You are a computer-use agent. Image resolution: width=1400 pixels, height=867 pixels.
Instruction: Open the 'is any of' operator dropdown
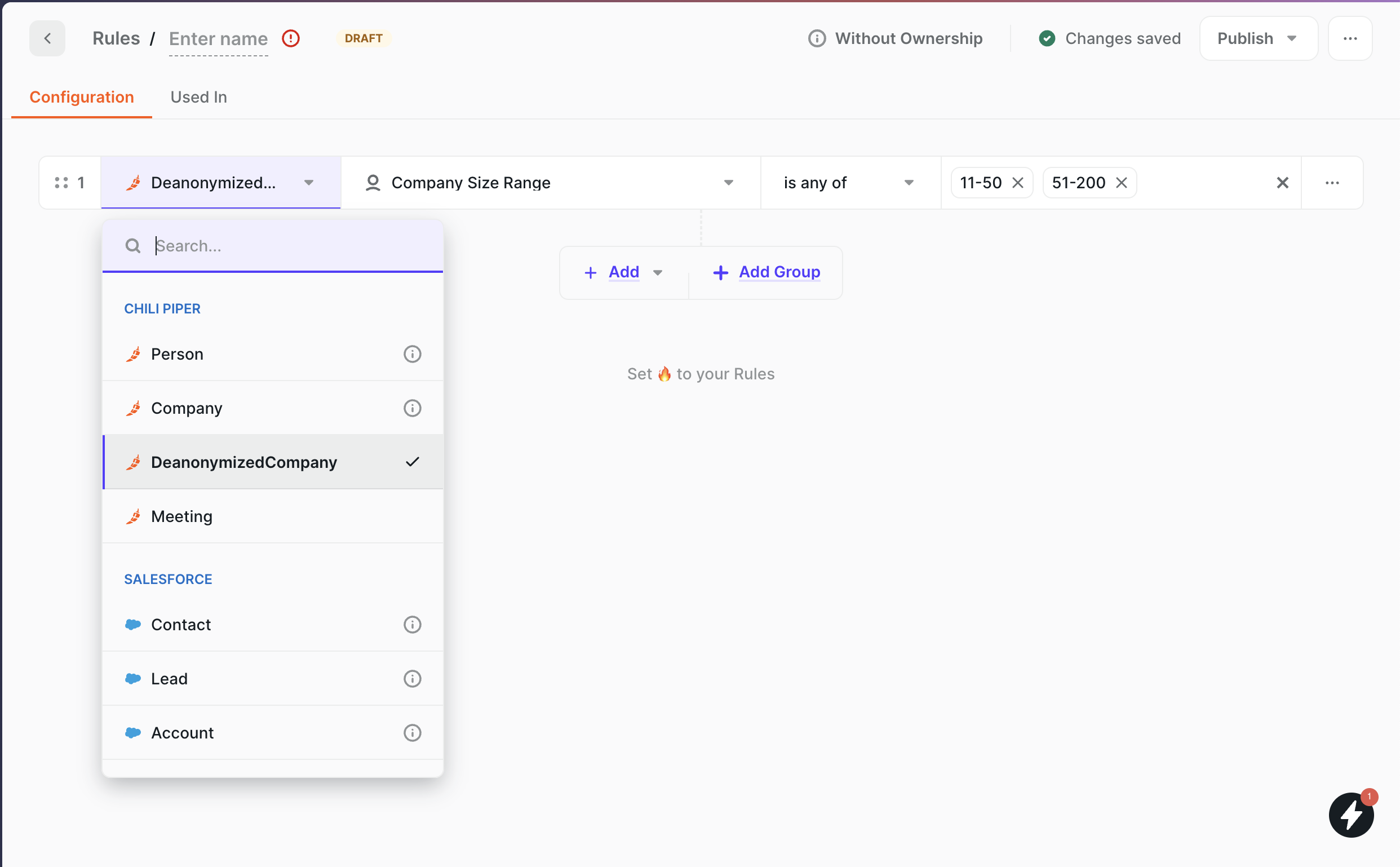908,182
